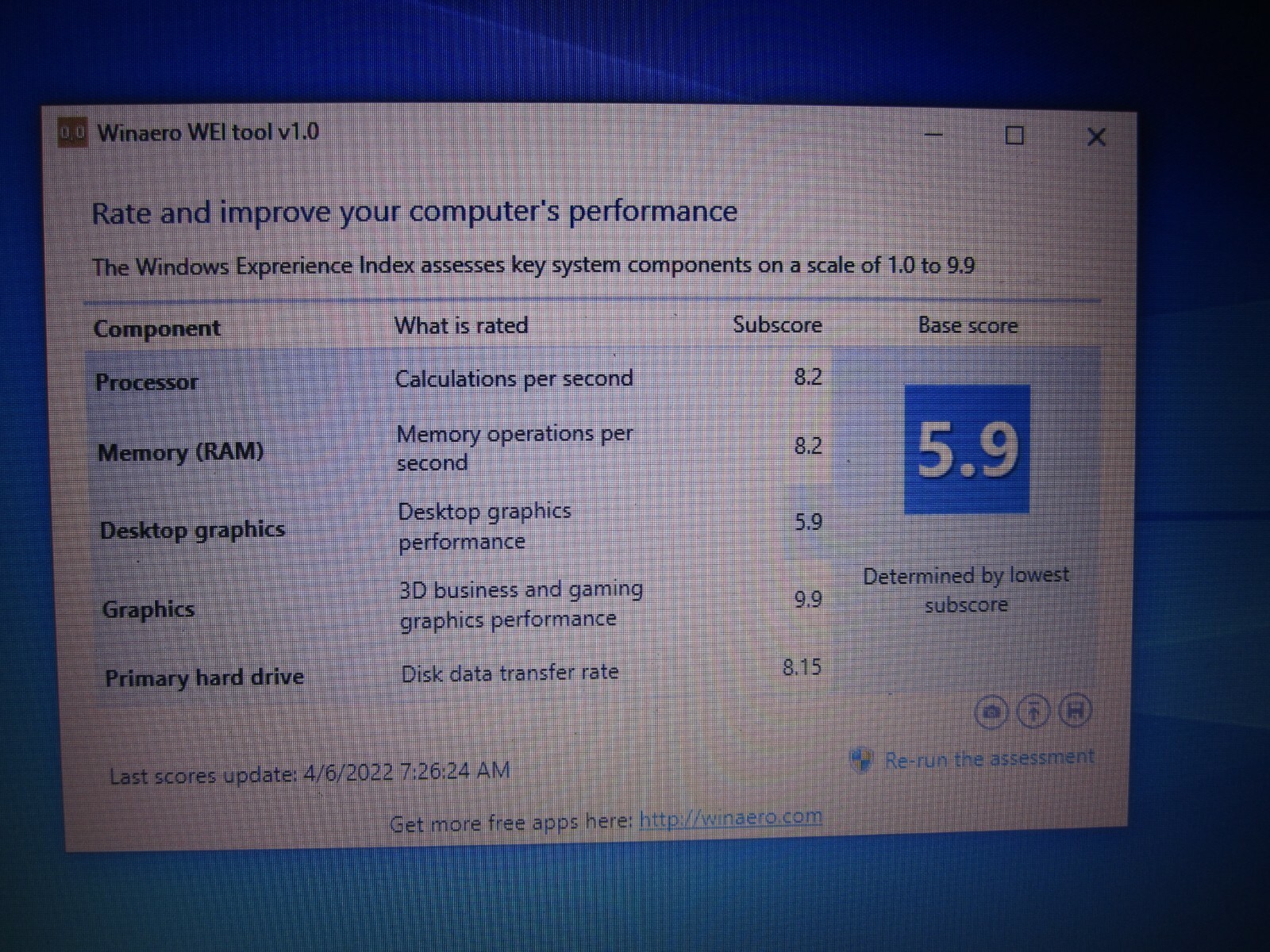Select the Memory (RAM) row label

180,452
